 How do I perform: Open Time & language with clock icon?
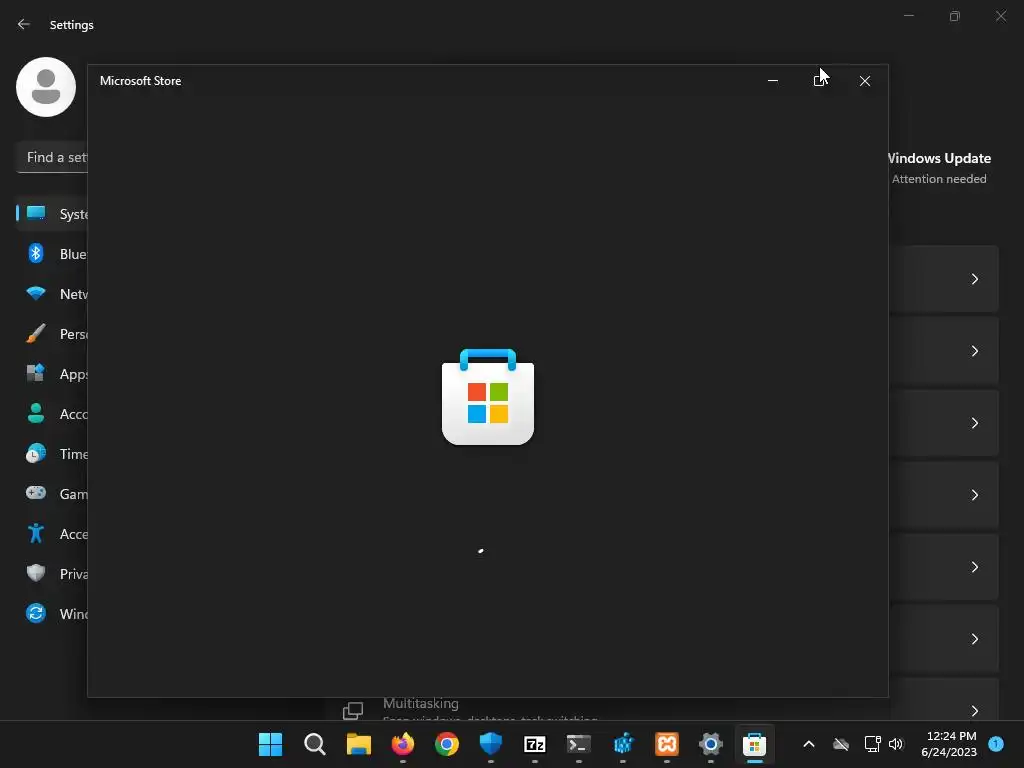pos(52,453)
